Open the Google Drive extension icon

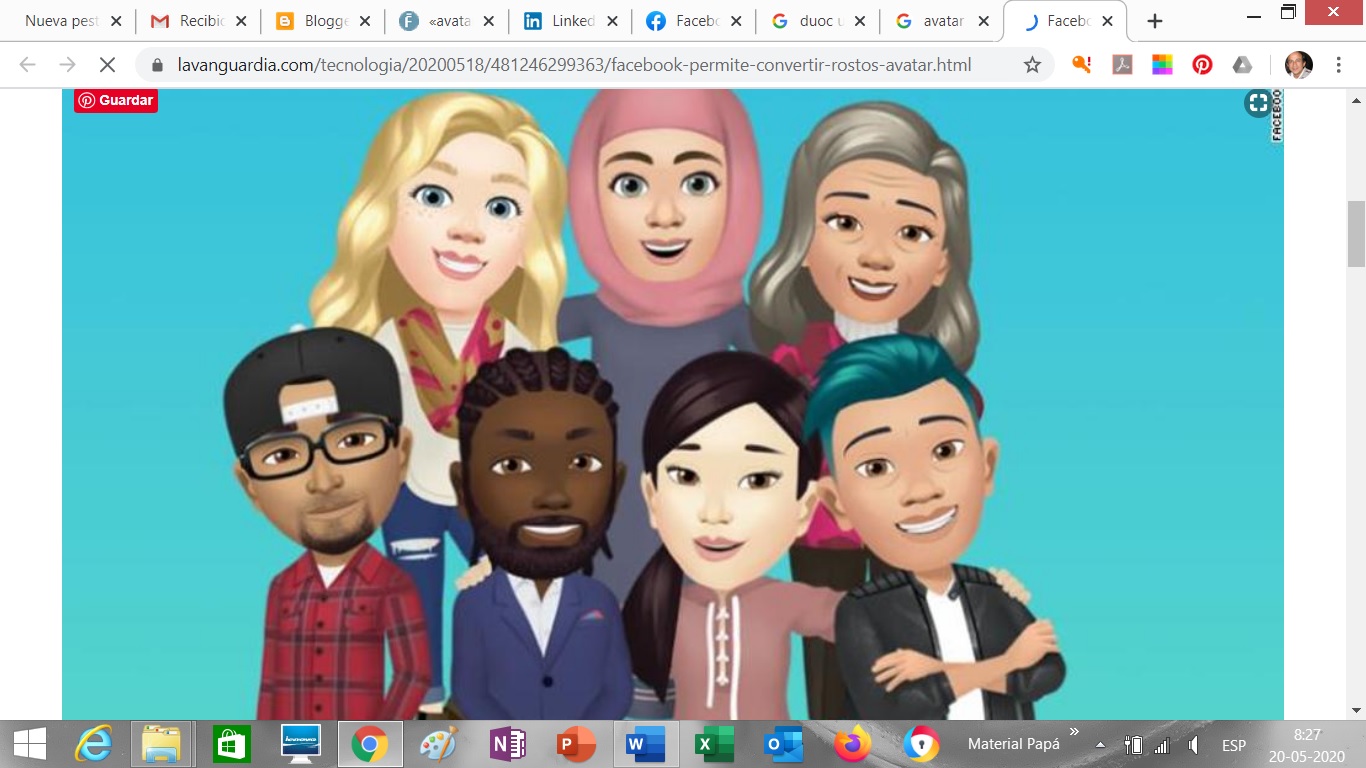click(1242, 65)
